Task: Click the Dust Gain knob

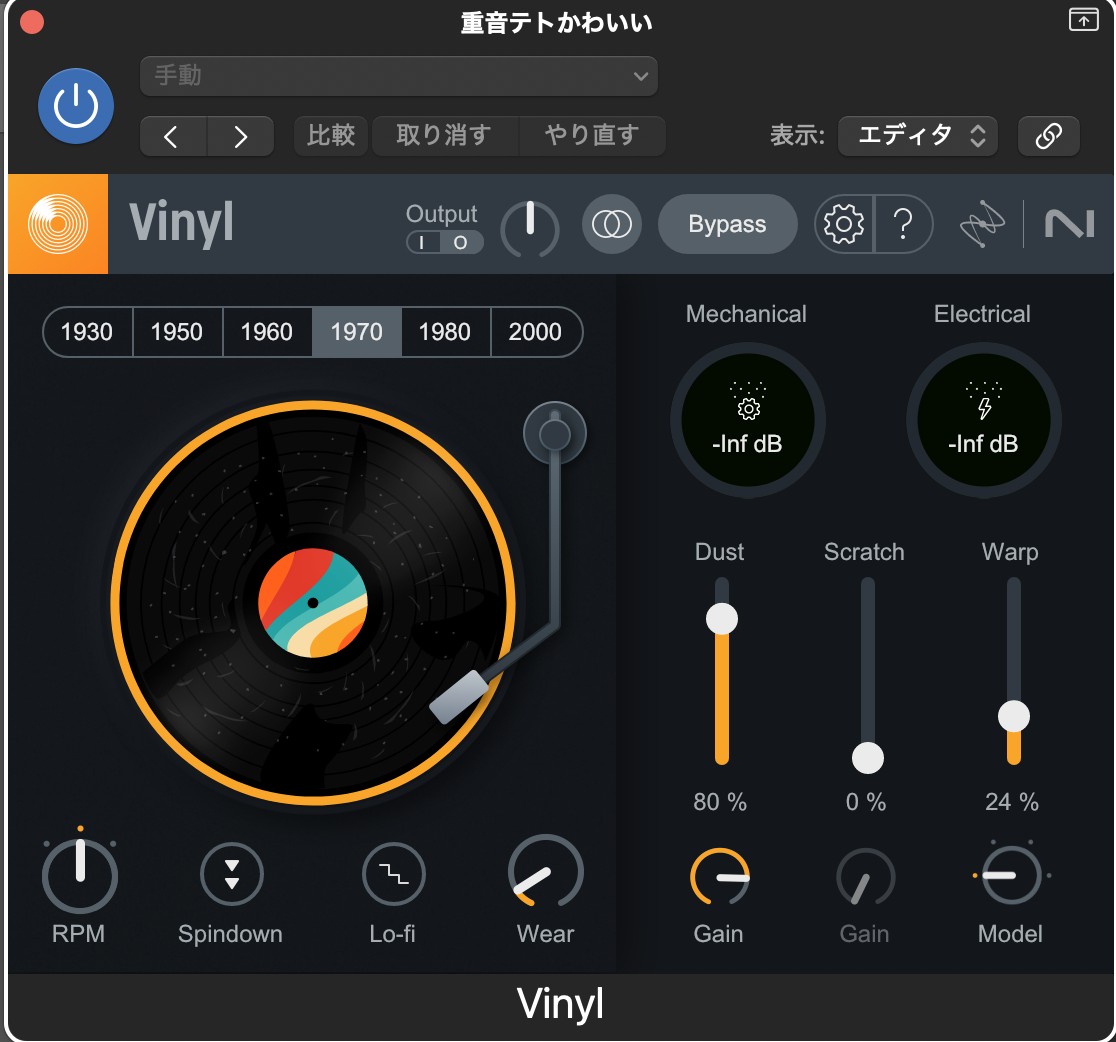Action: pos(720,877)
